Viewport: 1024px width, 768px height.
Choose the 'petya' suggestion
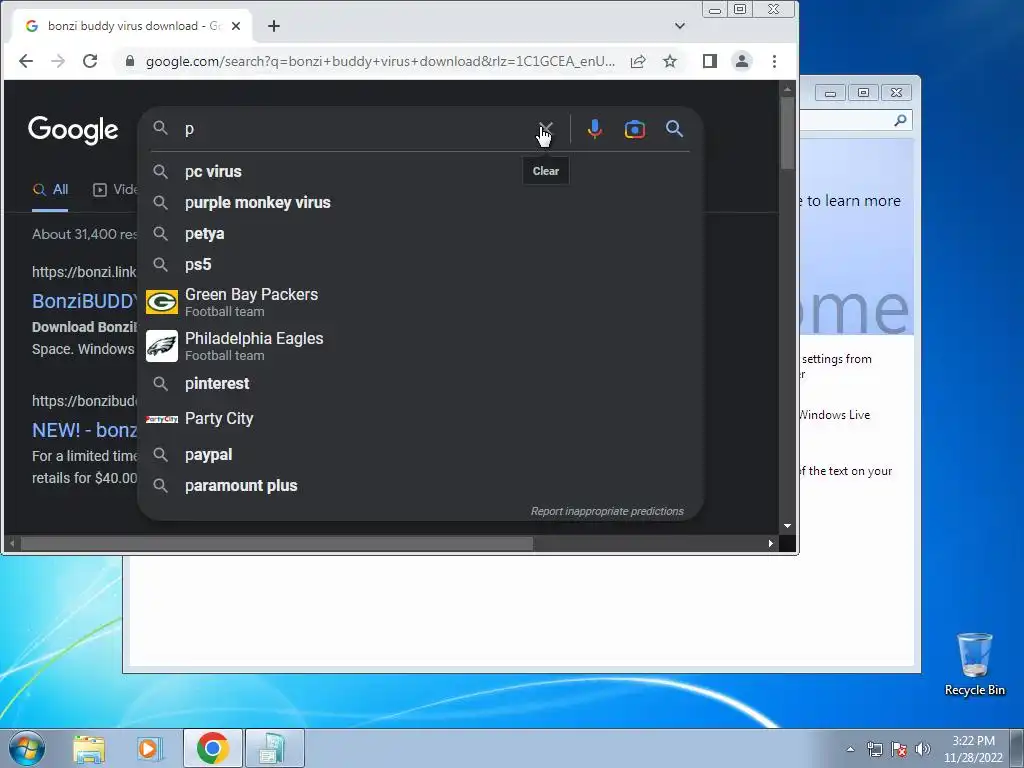[x=421, y=234]
